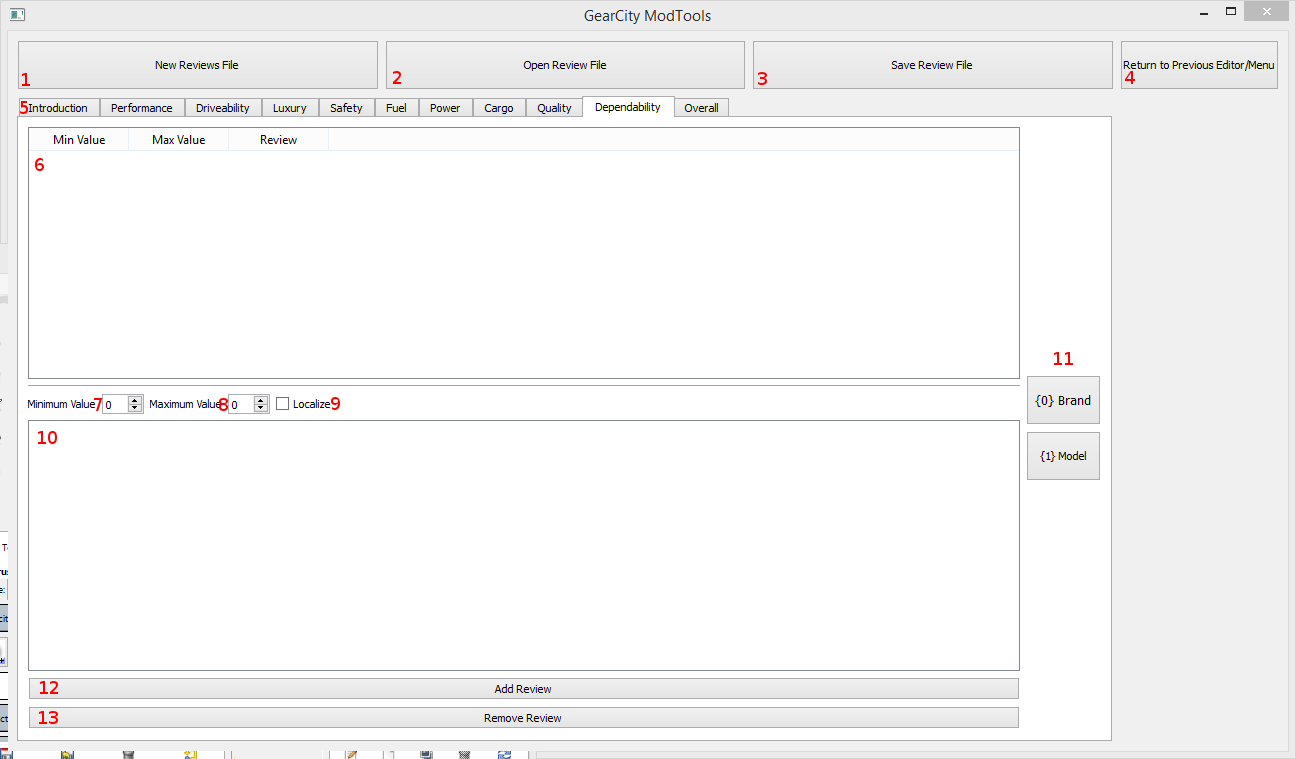Insert the {1} Model placeholder
The width and height of the screenshot is (1296, 759).
1063,456
